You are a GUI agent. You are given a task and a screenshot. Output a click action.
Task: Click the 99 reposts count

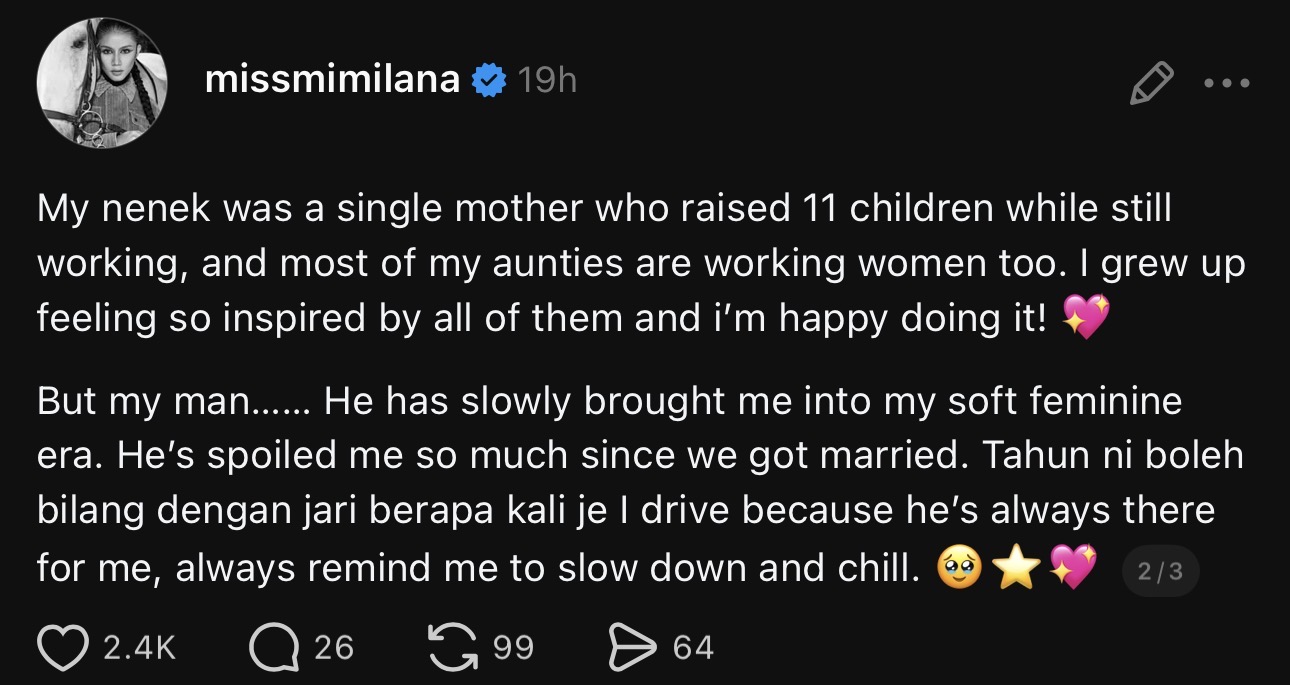[x=513, y=648]
